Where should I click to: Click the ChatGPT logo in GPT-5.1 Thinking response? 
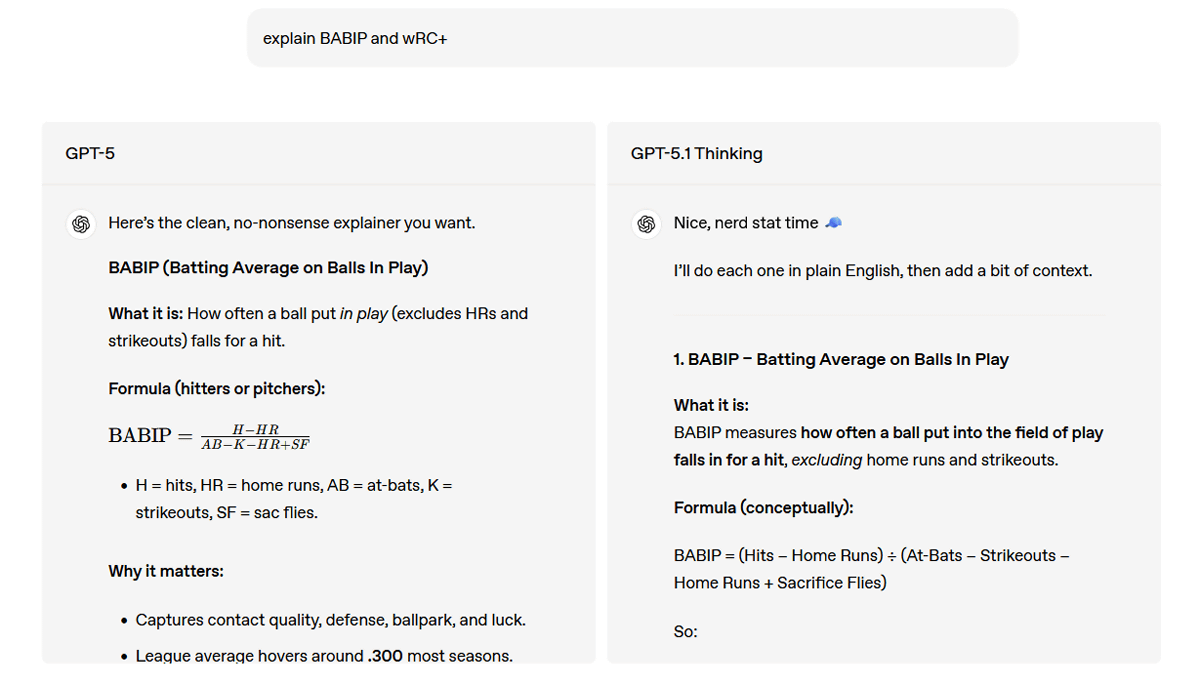click(x=646, y=224)
